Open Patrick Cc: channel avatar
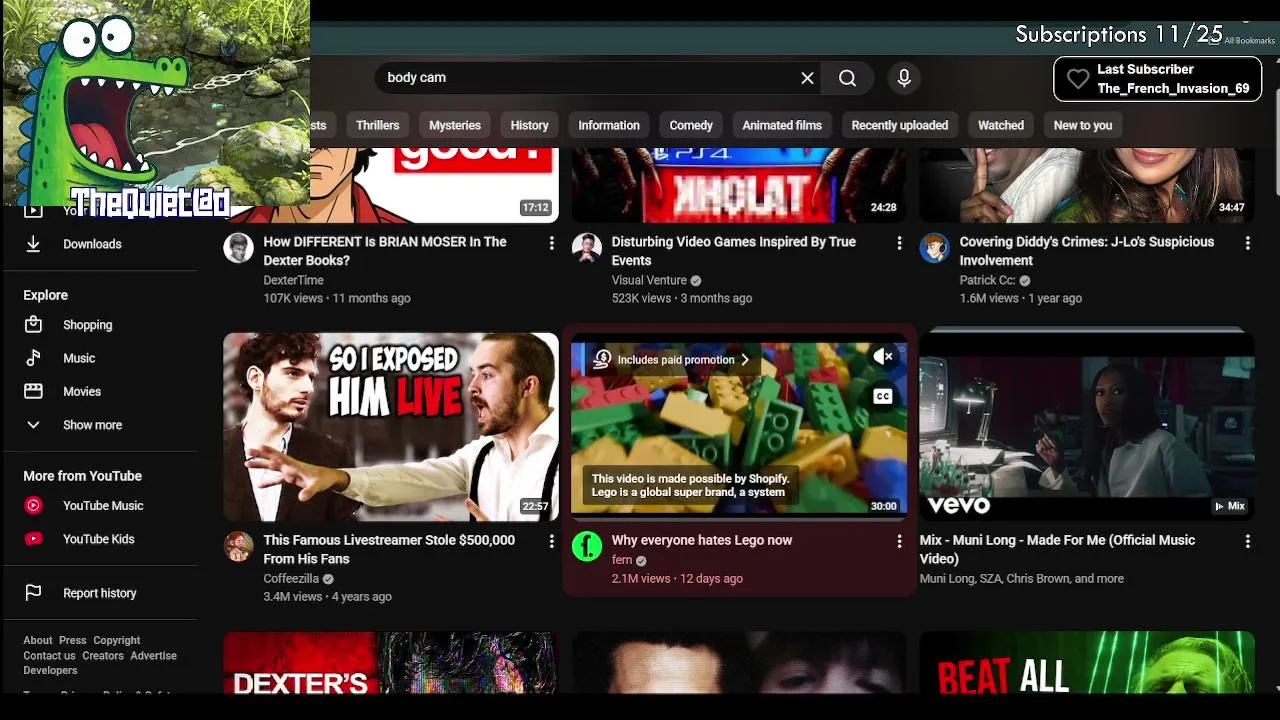Screen dimensions: 1280x720 pos(935,248)
